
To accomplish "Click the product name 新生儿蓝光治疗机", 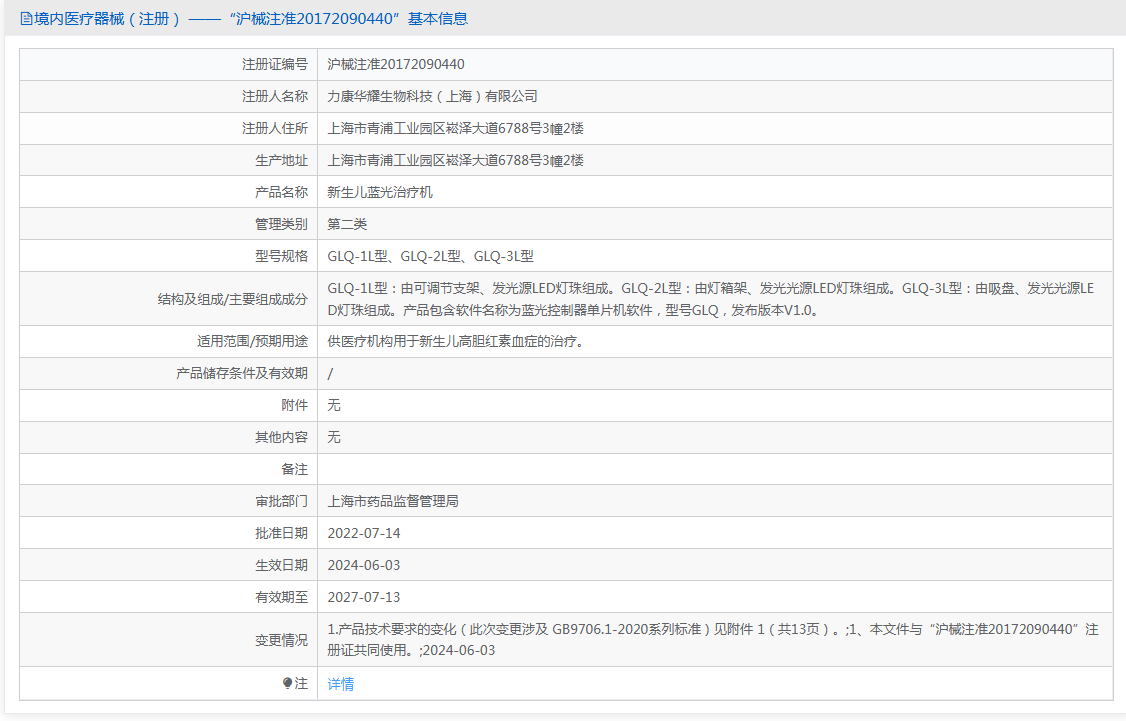I will (380, 192).
